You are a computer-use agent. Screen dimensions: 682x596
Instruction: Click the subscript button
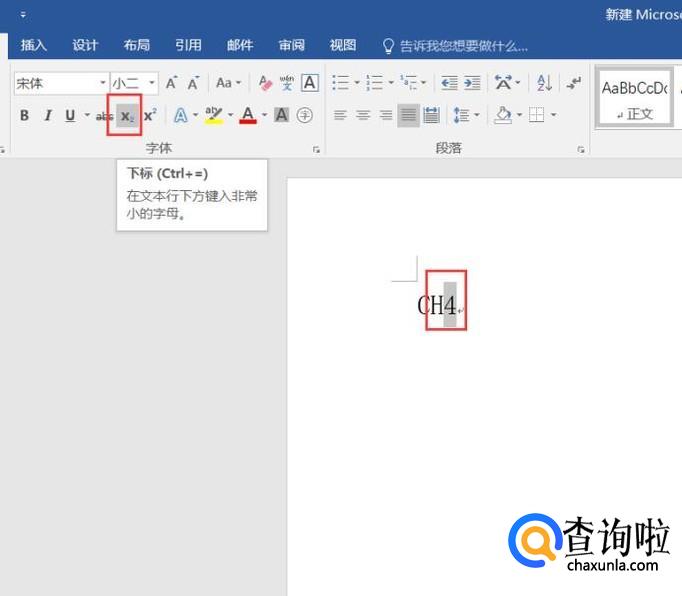(x=125, y=116)
